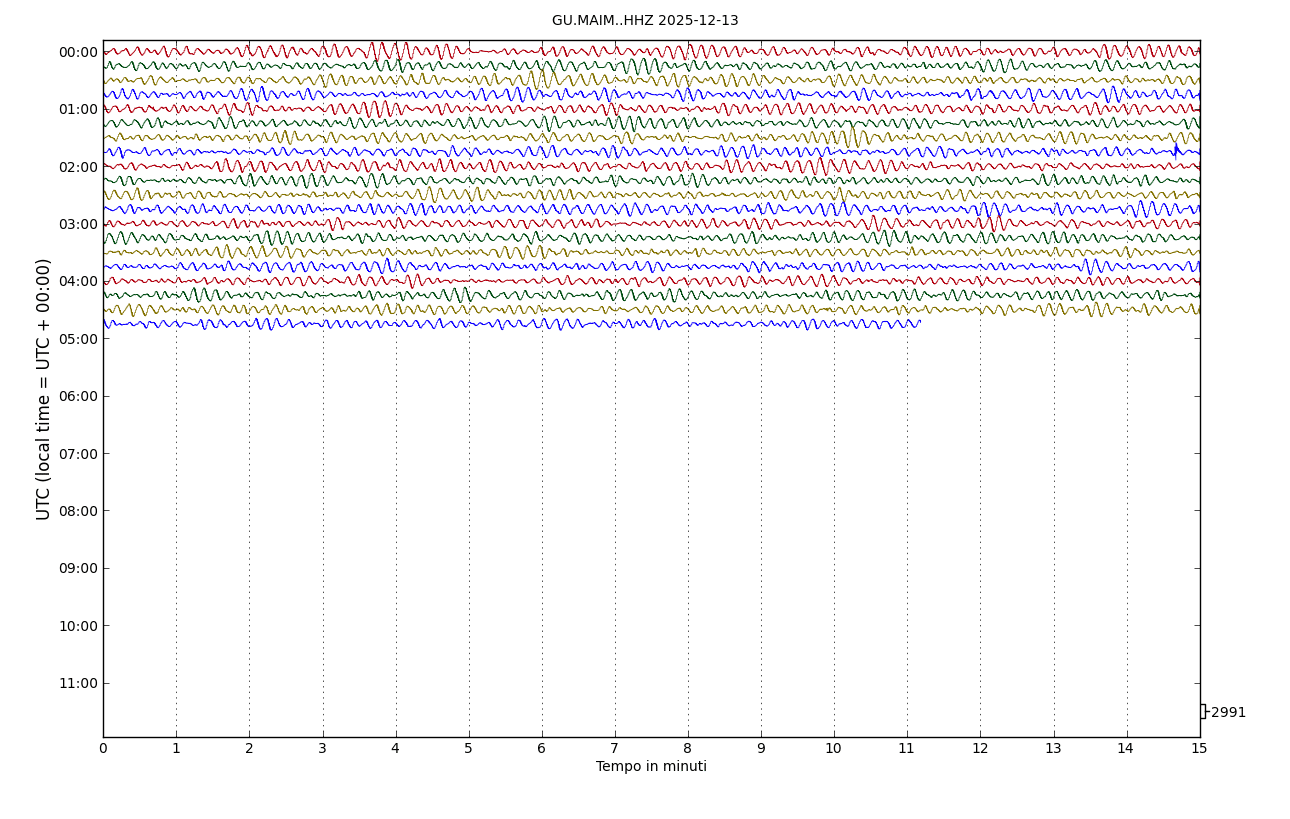1290x819 pixels.
Task: Select minute 12 on the horizontal axis
Action: coord(980,749)
